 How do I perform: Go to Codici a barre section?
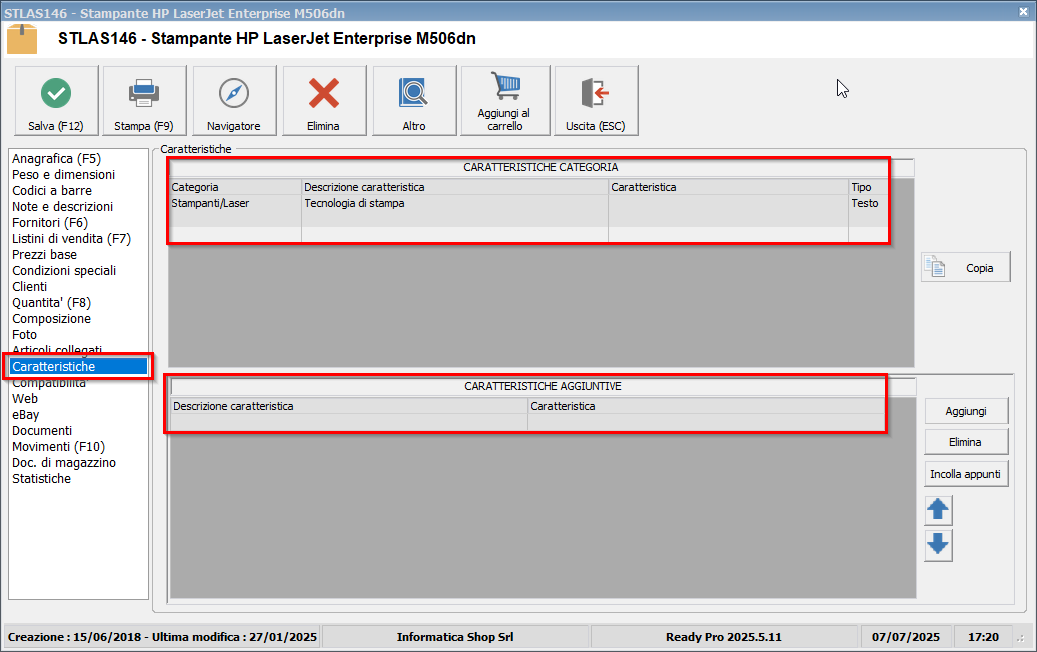point(52,190)
